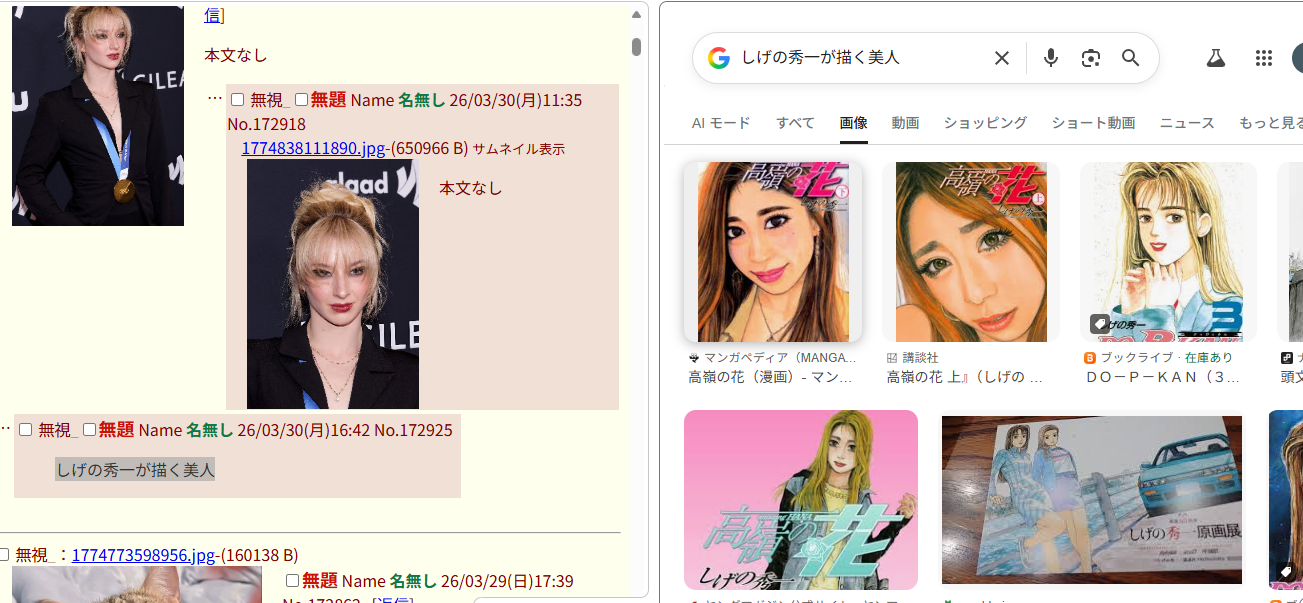Open Google Lens image search
This screenshot has width=1303, height=603.
1090,58
